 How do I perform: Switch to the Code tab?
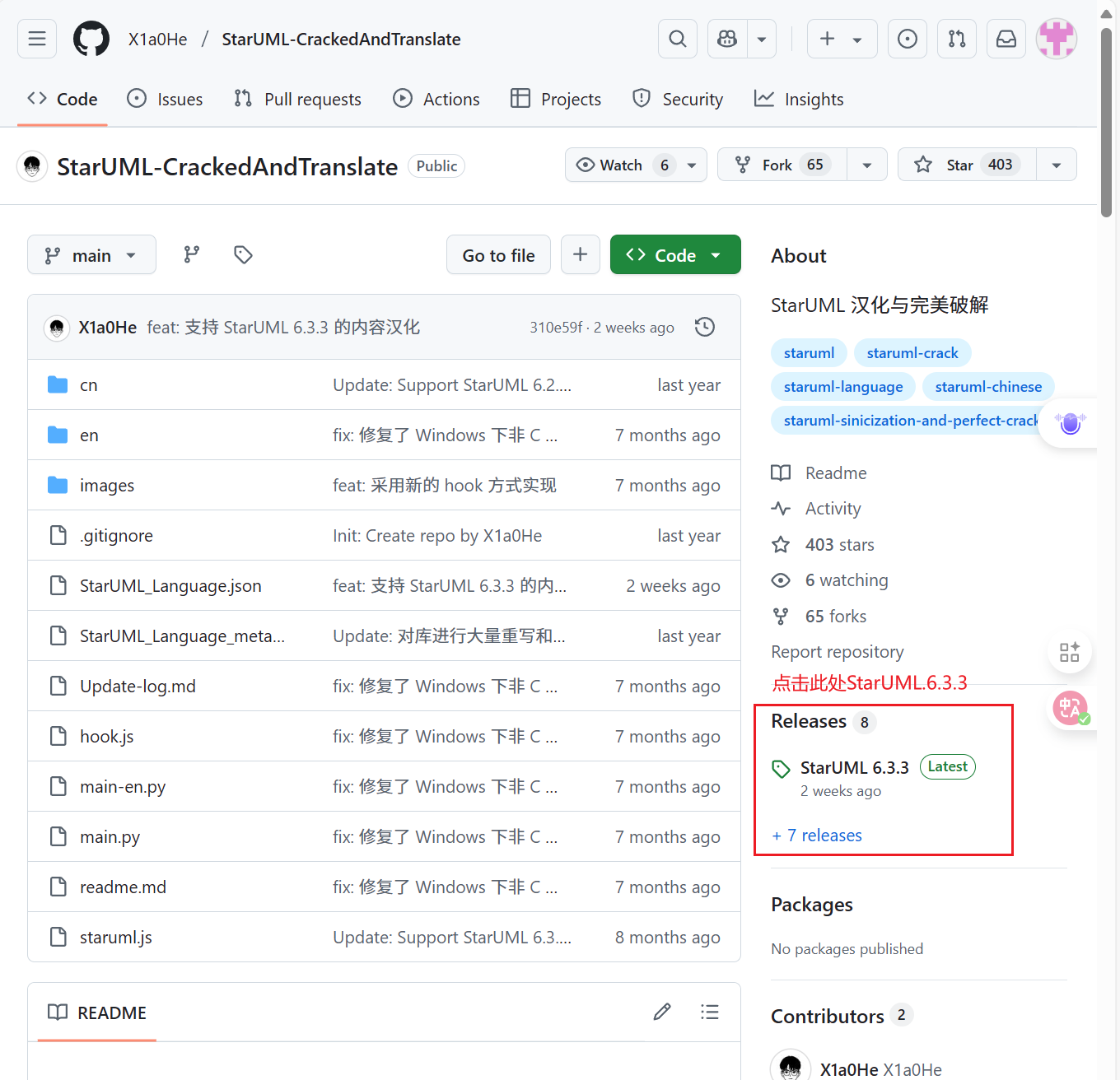[63, 99]
